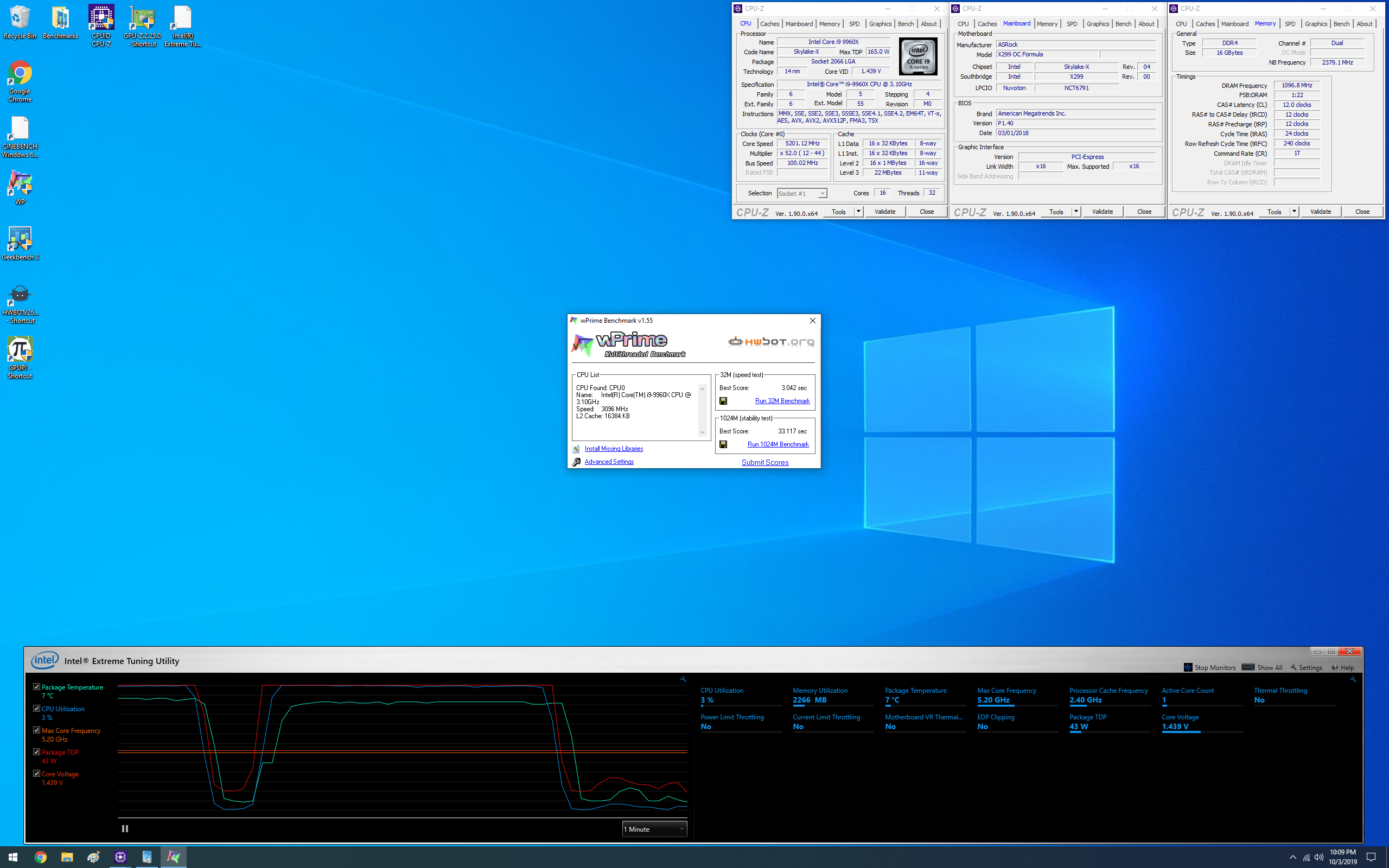1389x868 pixels.
Task: Open the Recycle Bin desktop icon
Action: click(20, 22)
